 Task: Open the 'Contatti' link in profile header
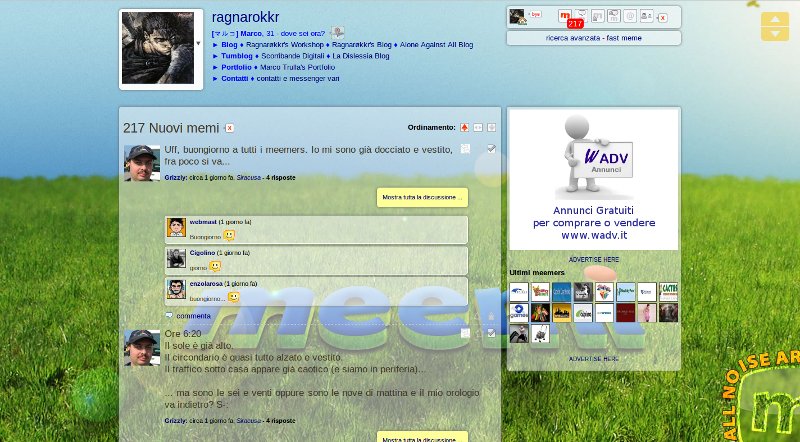point(235,79)
